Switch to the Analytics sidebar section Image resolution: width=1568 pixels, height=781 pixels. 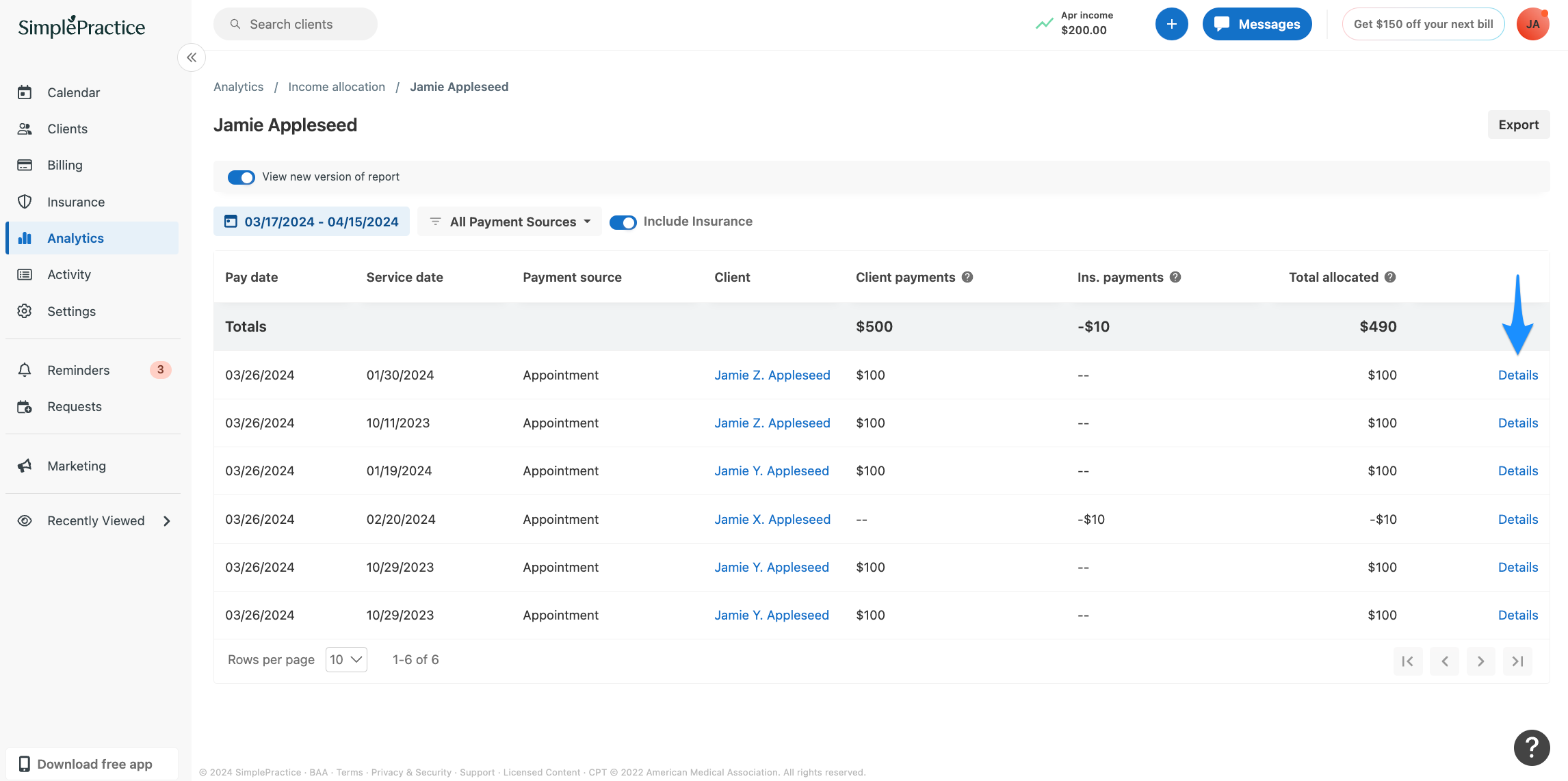(x=75, y=237)
